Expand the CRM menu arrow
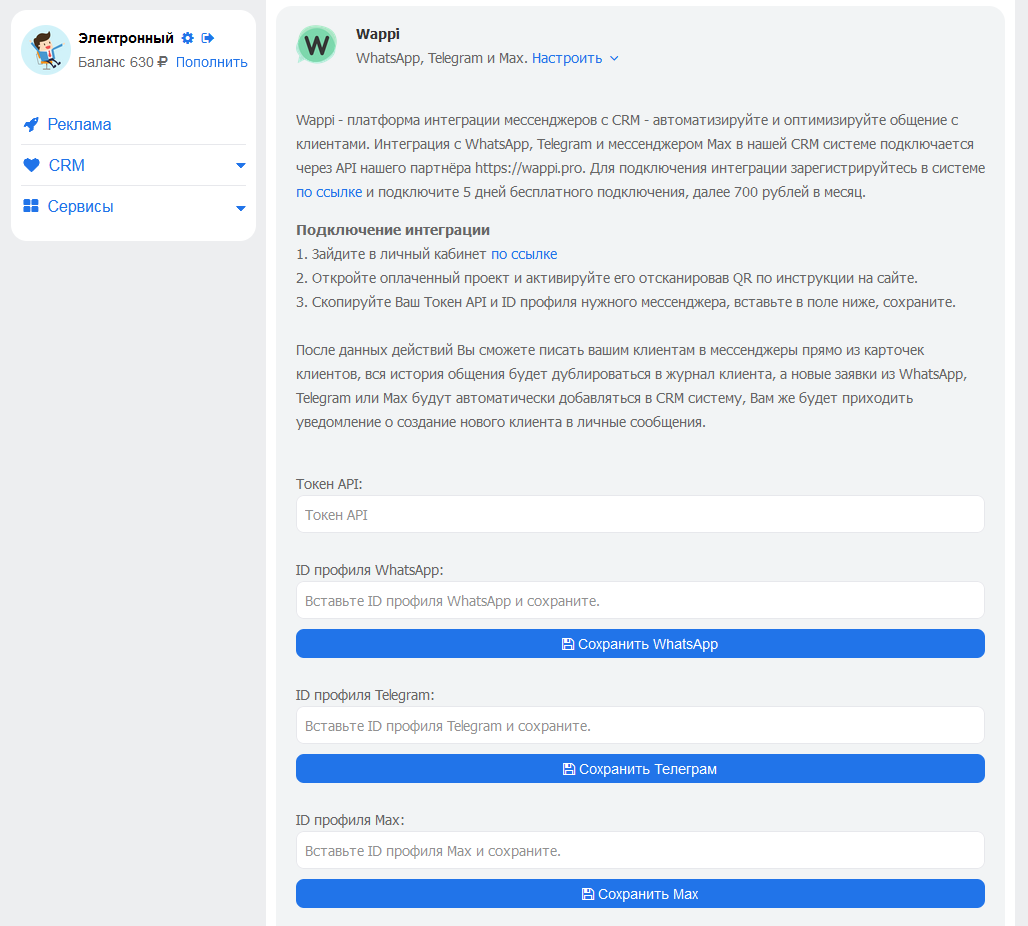 point(240,166)
